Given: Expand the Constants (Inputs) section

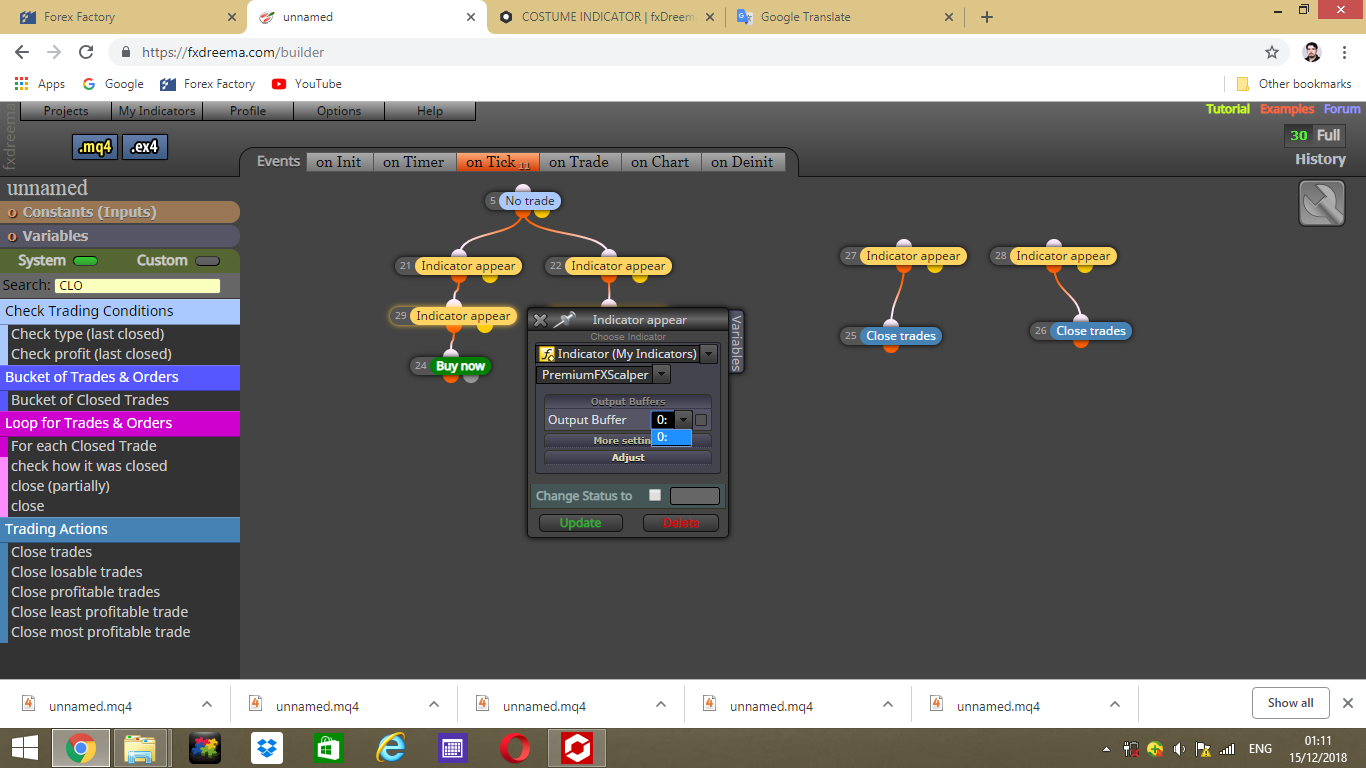Looking at the screenshot, I should pyautogui.click(x=120, y=212).
